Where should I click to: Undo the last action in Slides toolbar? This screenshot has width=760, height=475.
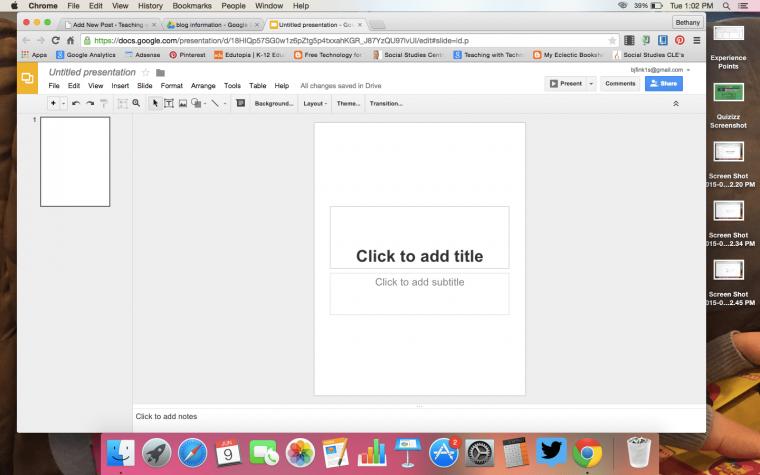coord(76,103)
